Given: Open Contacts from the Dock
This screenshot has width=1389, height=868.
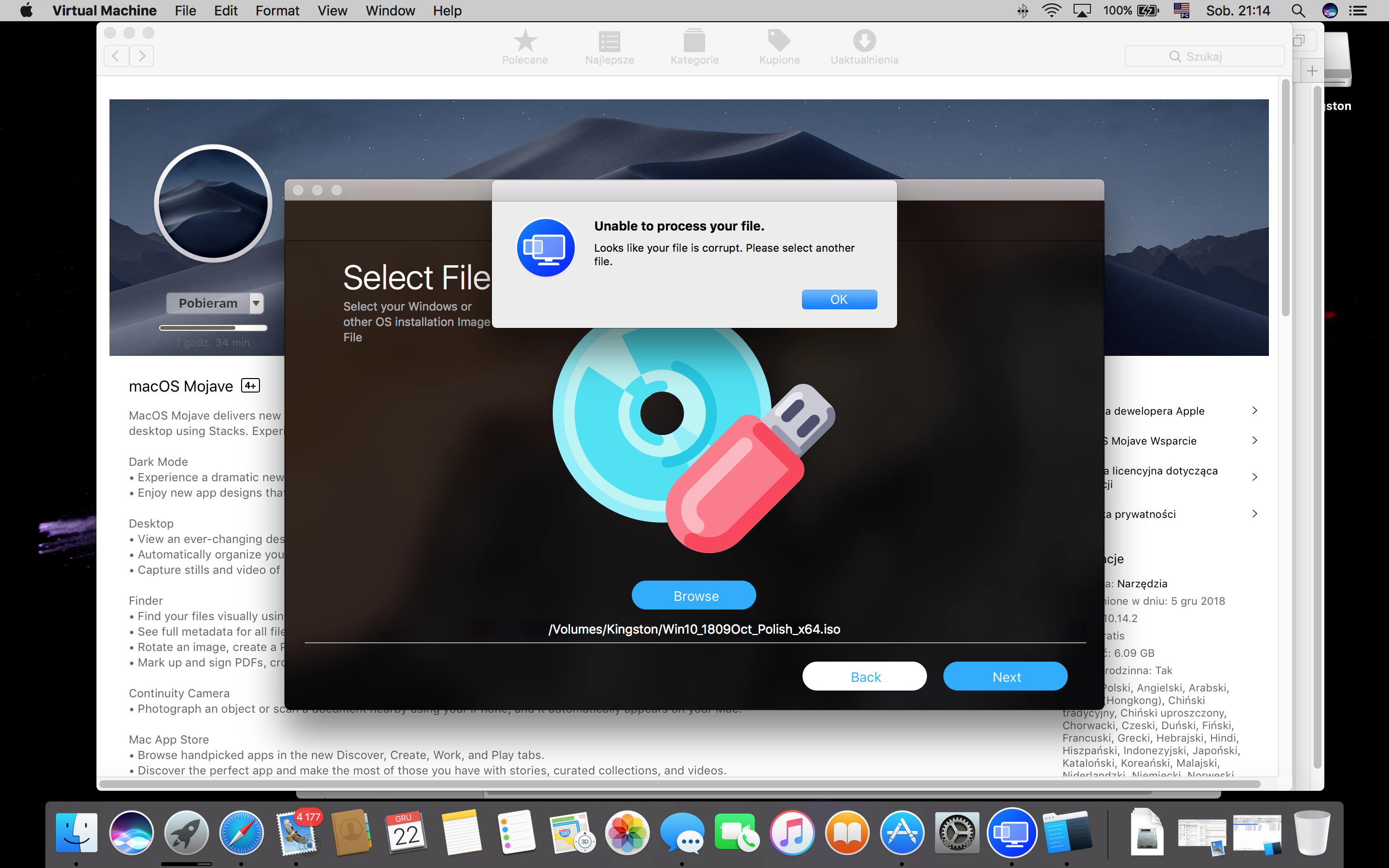Looking at the screenshot, I should coord(351,832).
